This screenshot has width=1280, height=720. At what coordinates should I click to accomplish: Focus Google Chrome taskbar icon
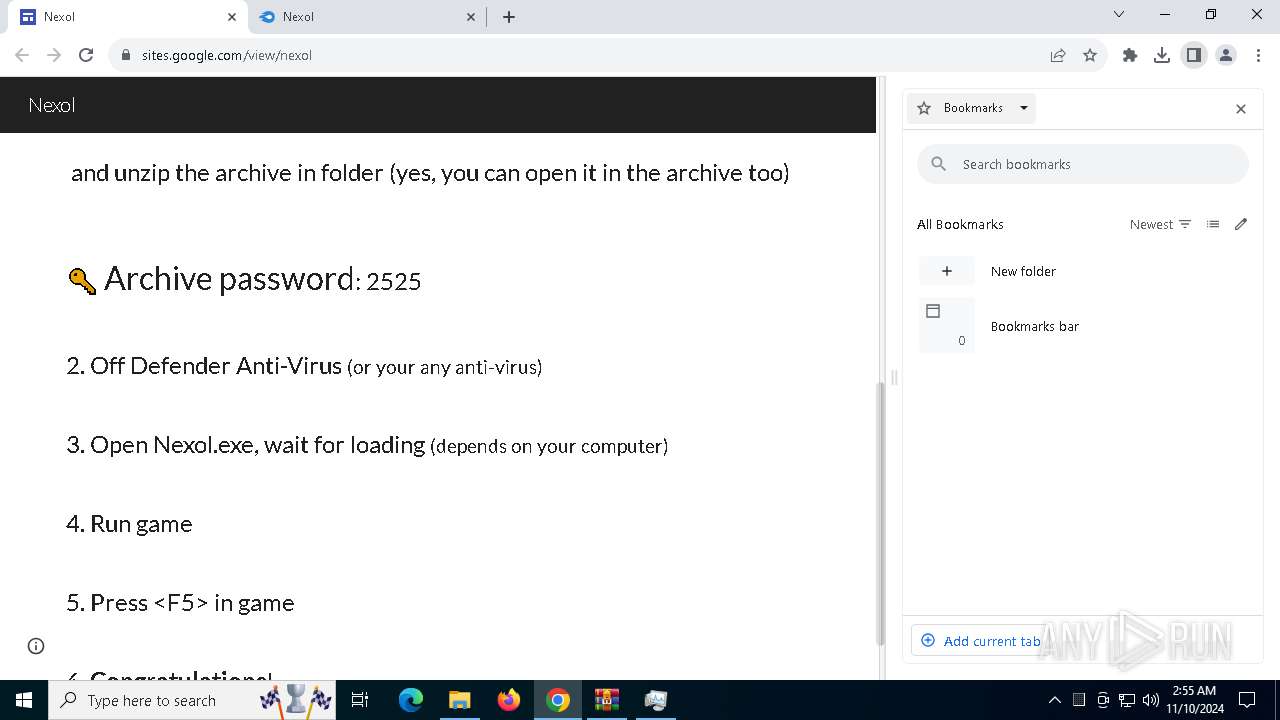(558, 700)
